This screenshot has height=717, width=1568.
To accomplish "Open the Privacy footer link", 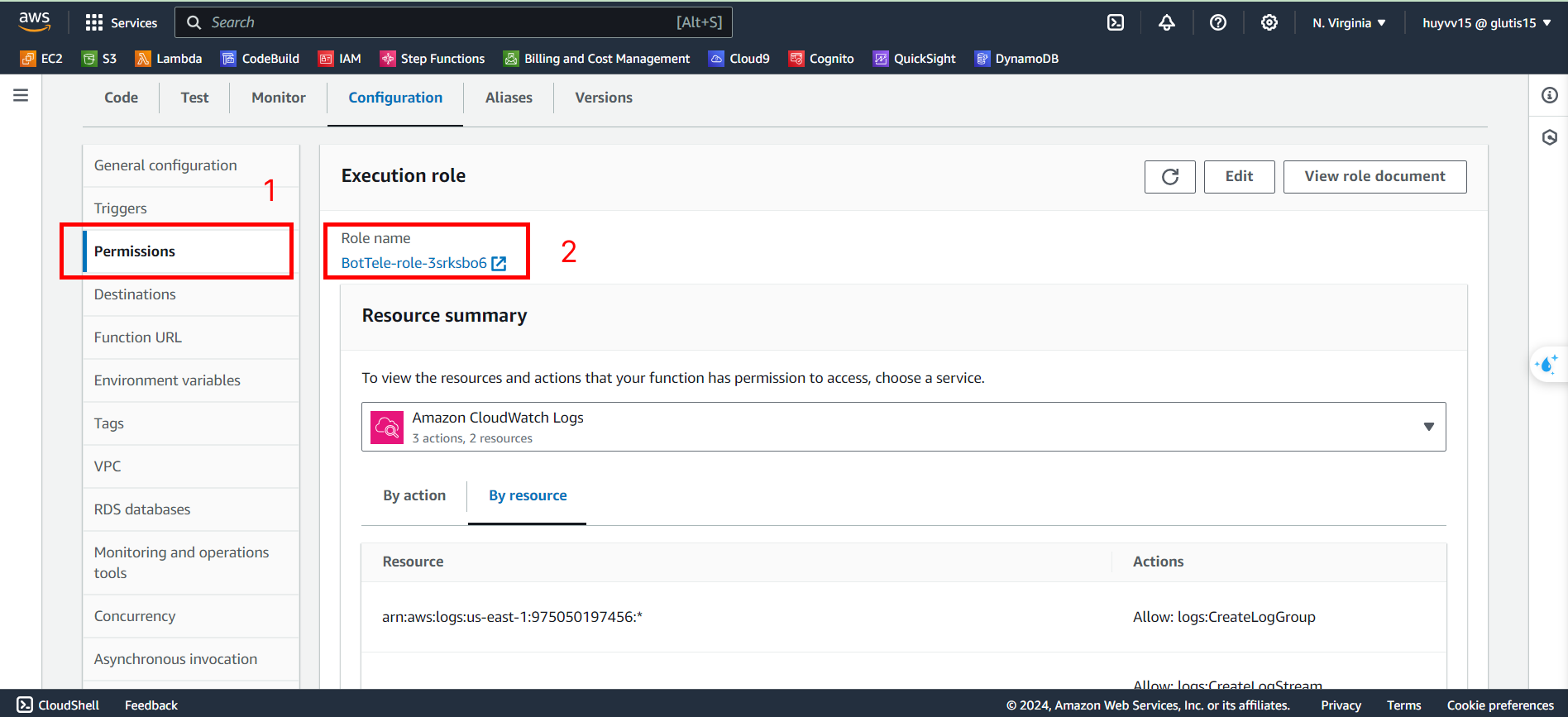I will 1341,705.
